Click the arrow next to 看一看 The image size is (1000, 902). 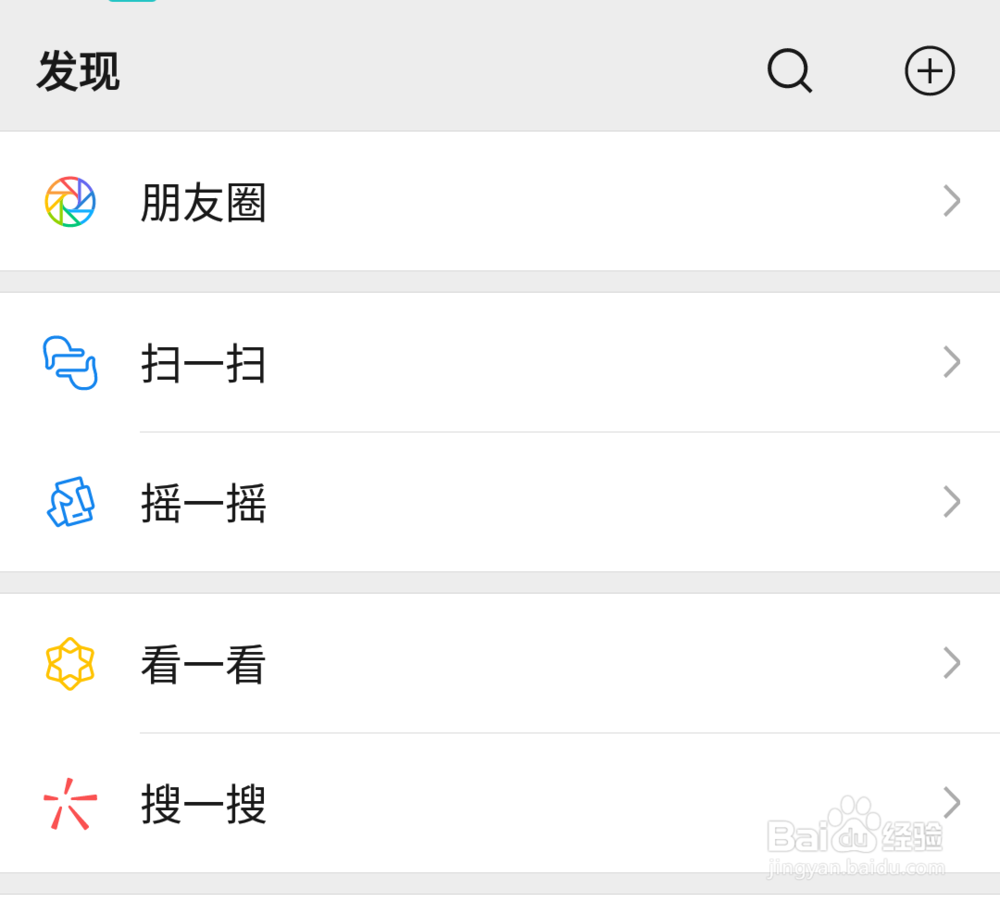pos(951,663)
